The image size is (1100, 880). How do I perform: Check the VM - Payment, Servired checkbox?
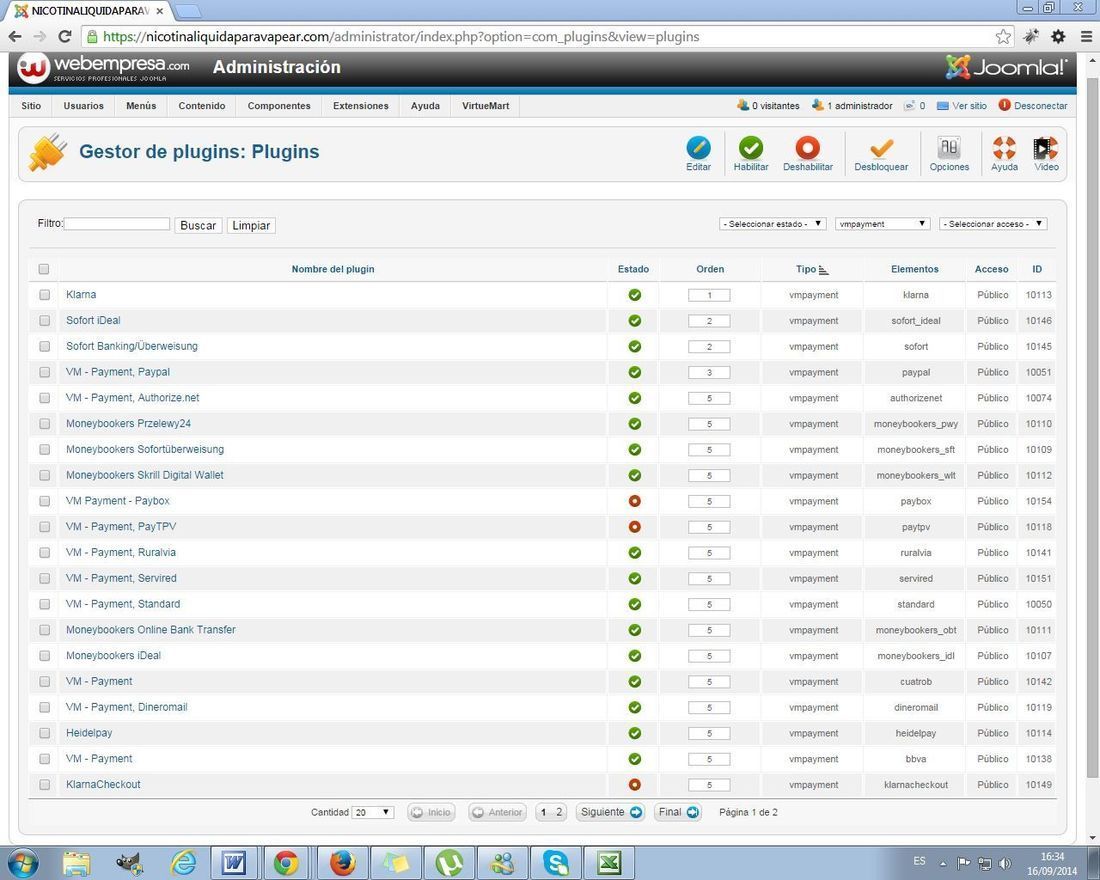[44, 578]
